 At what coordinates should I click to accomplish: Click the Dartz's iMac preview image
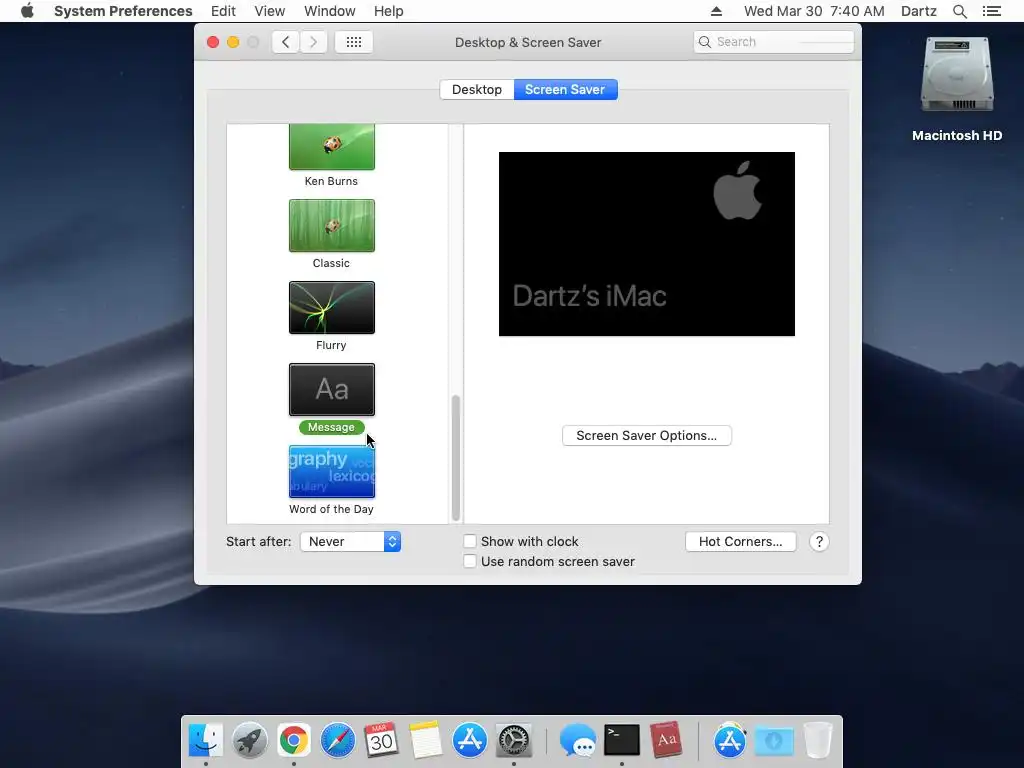[647, 244]
